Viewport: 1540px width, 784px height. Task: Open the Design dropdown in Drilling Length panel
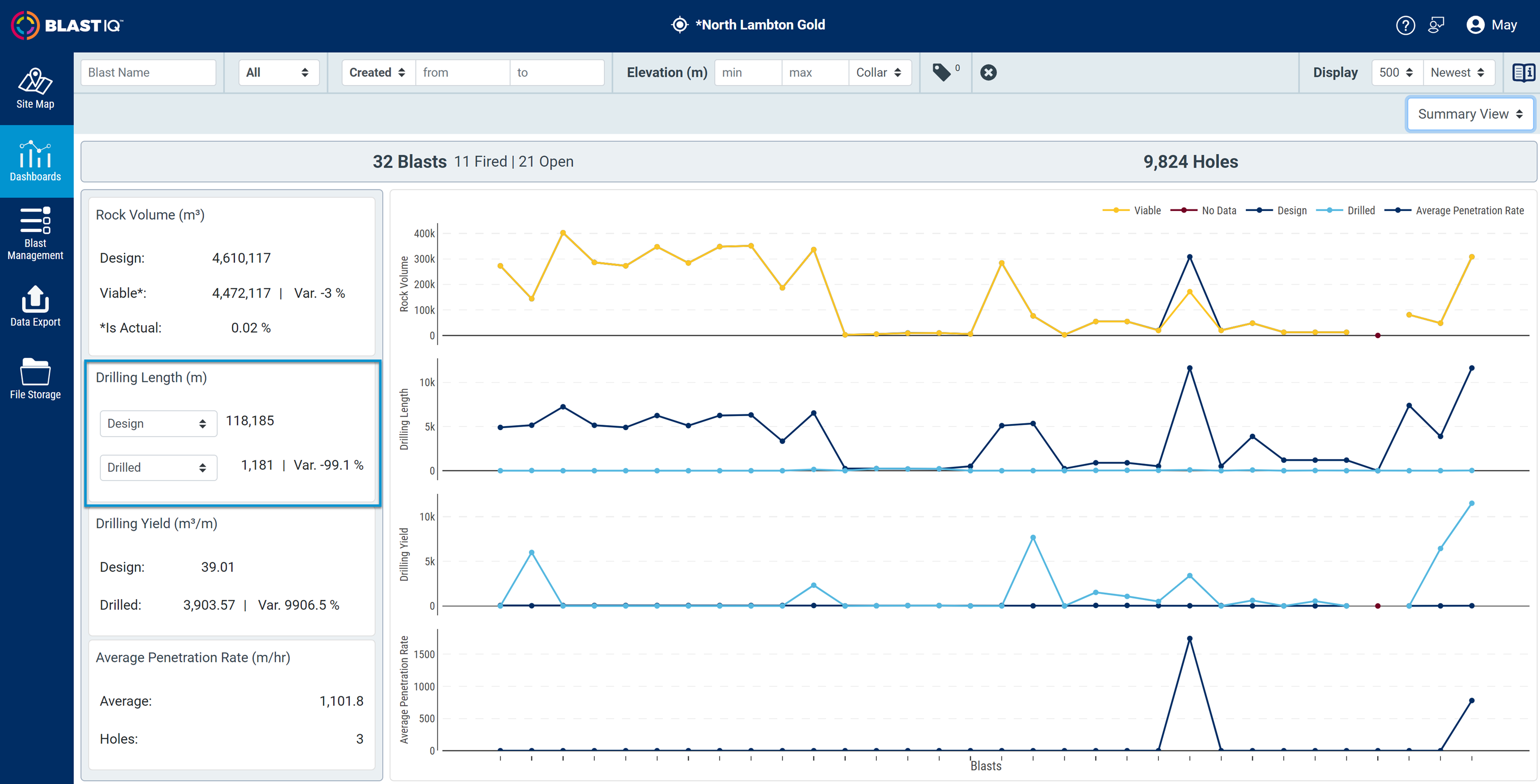click(158, 423)
